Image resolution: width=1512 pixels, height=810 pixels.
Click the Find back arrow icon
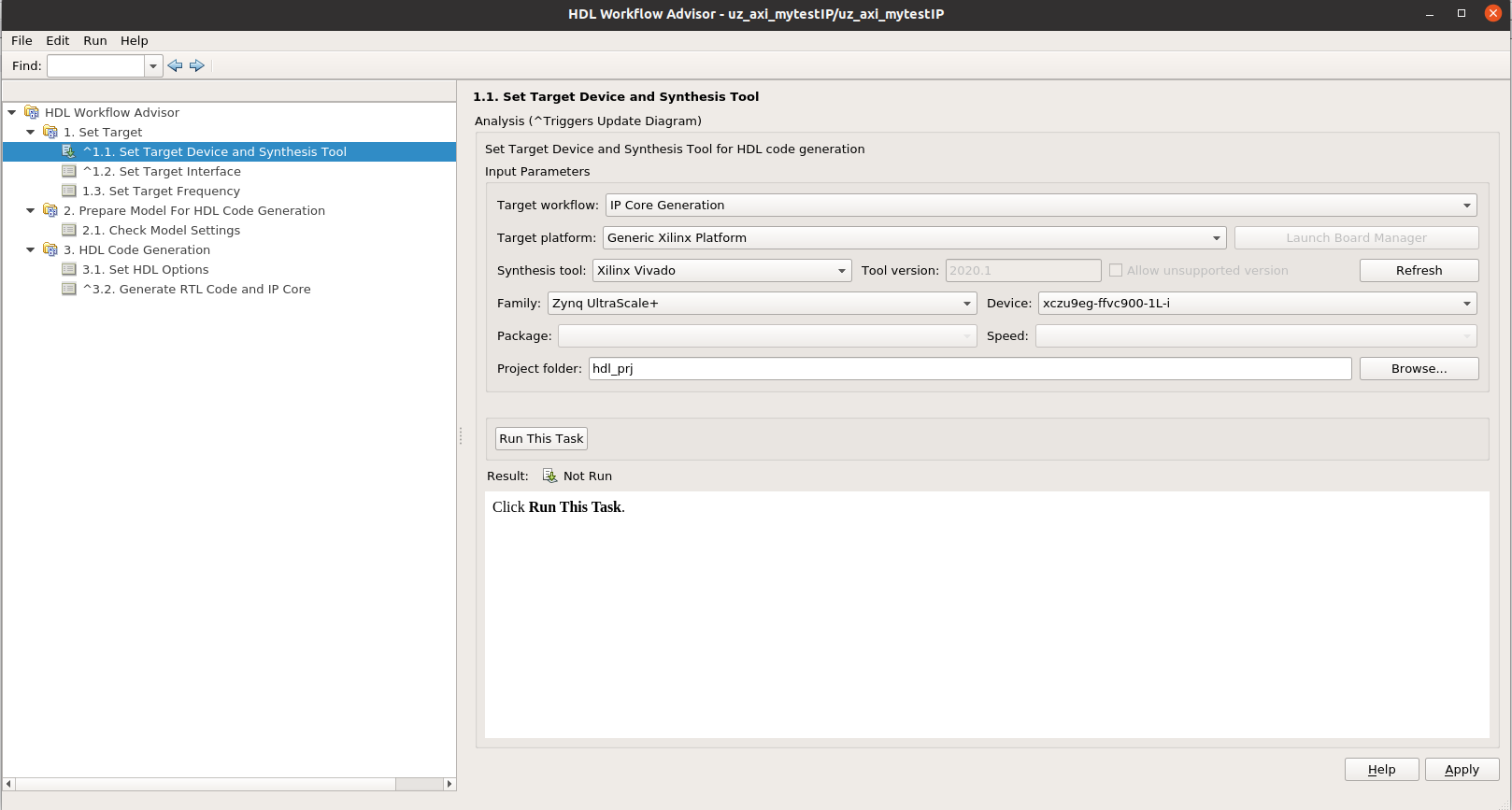(175, 65)
